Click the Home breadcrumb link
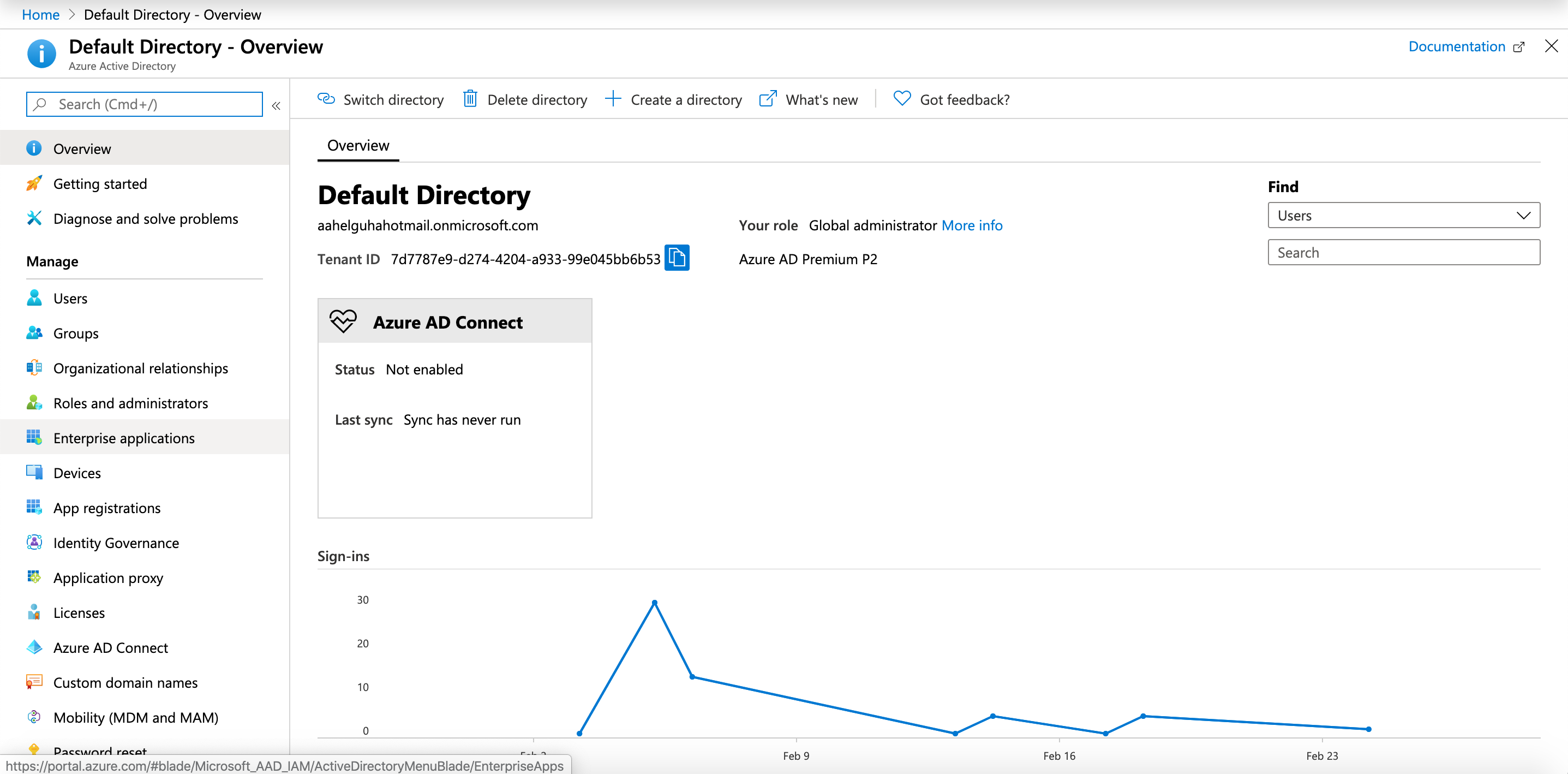The width and height of the screenshot is (1568, 774). 40,15
